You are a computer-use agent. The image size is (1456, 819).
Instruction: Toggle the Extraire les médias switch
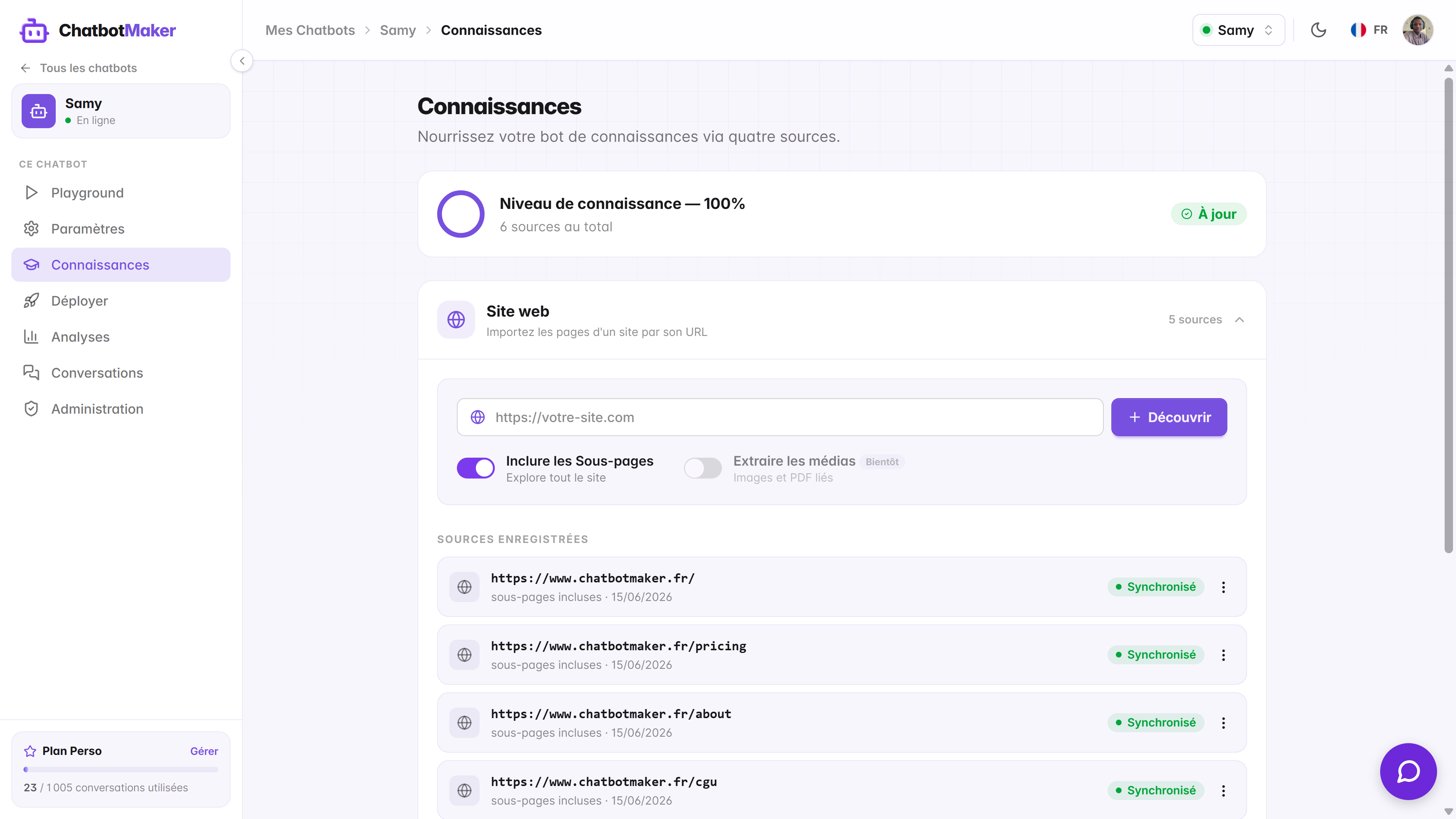(x=703, y=468)
